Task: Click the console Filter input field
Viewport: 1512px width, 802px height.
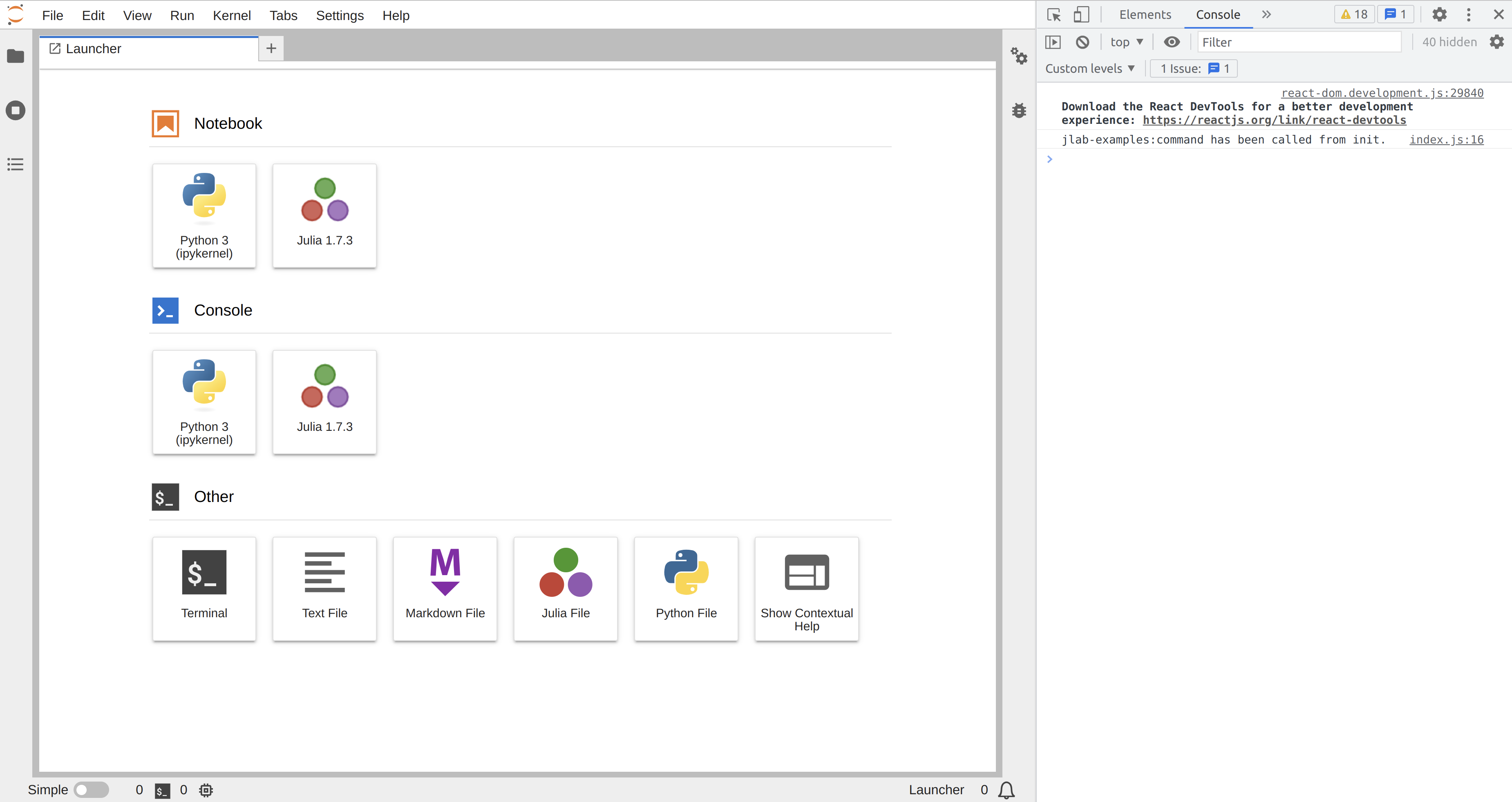Action: pos(1298,42)
